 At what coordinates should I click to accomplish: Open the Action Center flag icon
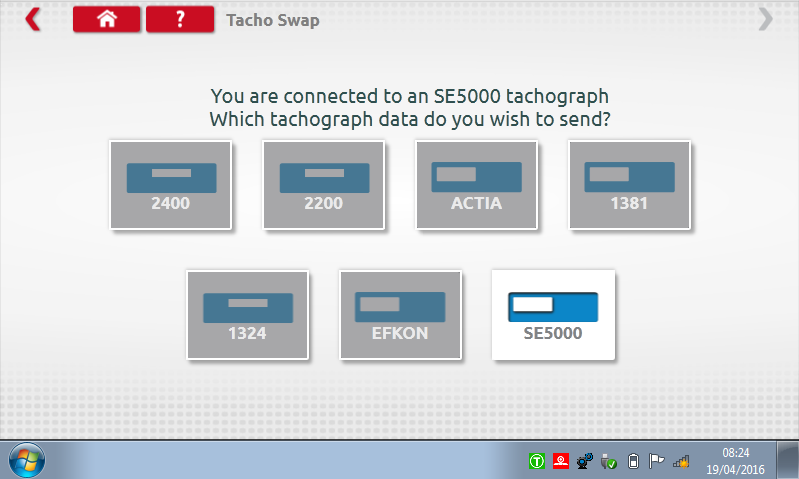(656, 461)
